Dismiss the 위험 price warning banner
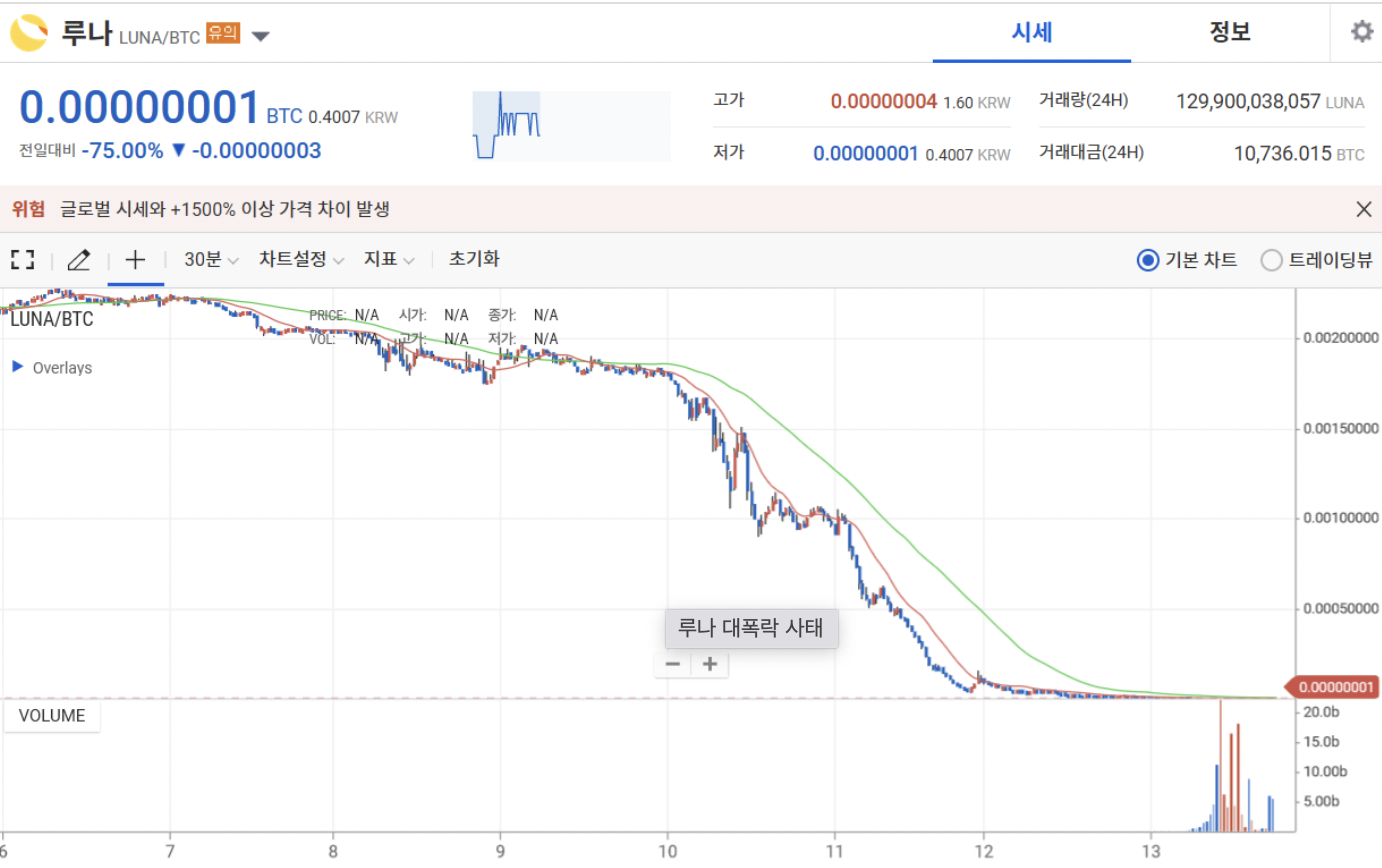Viewport: 1382px width, 868px height. 1363,209
